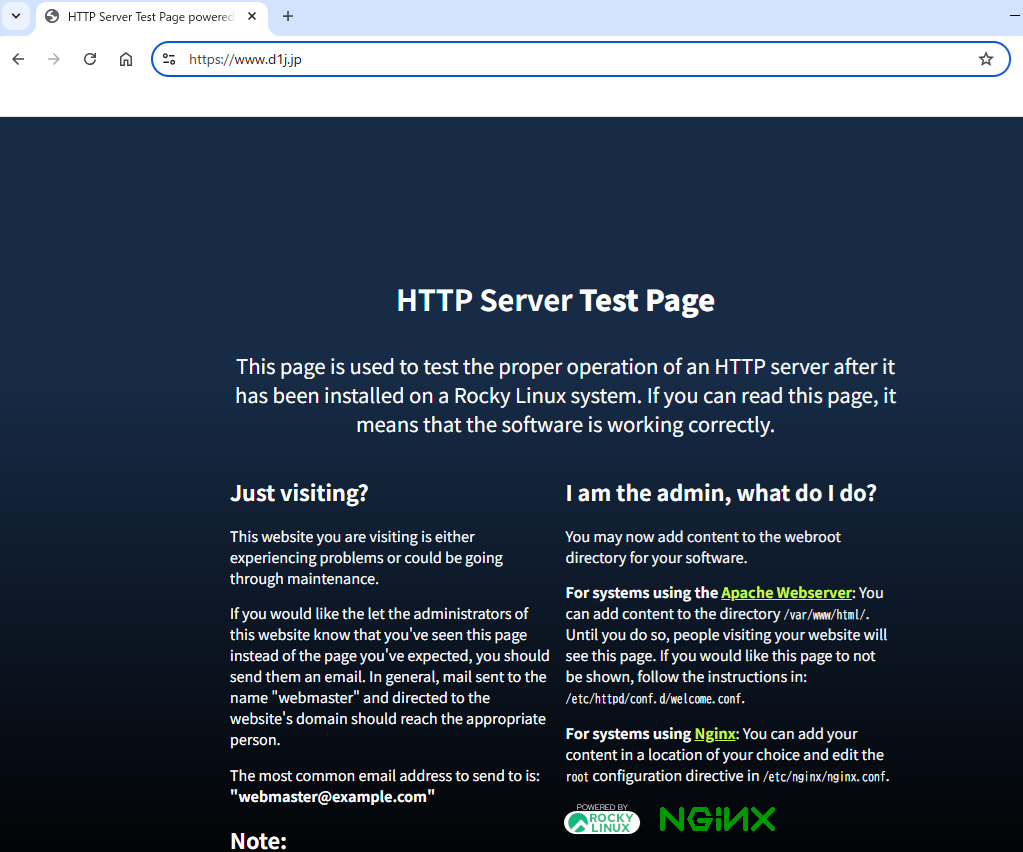Click the Powered by Rocky Linux logo
1023x852 pixels.
point(602,819)
